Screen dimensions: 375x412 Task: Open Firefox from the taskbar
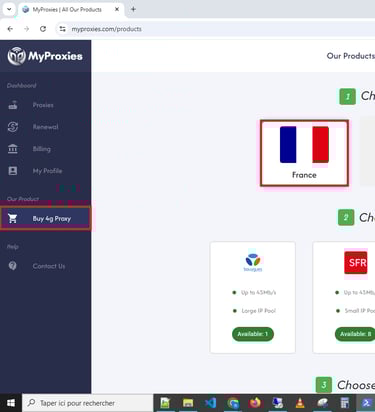(255, 403)
